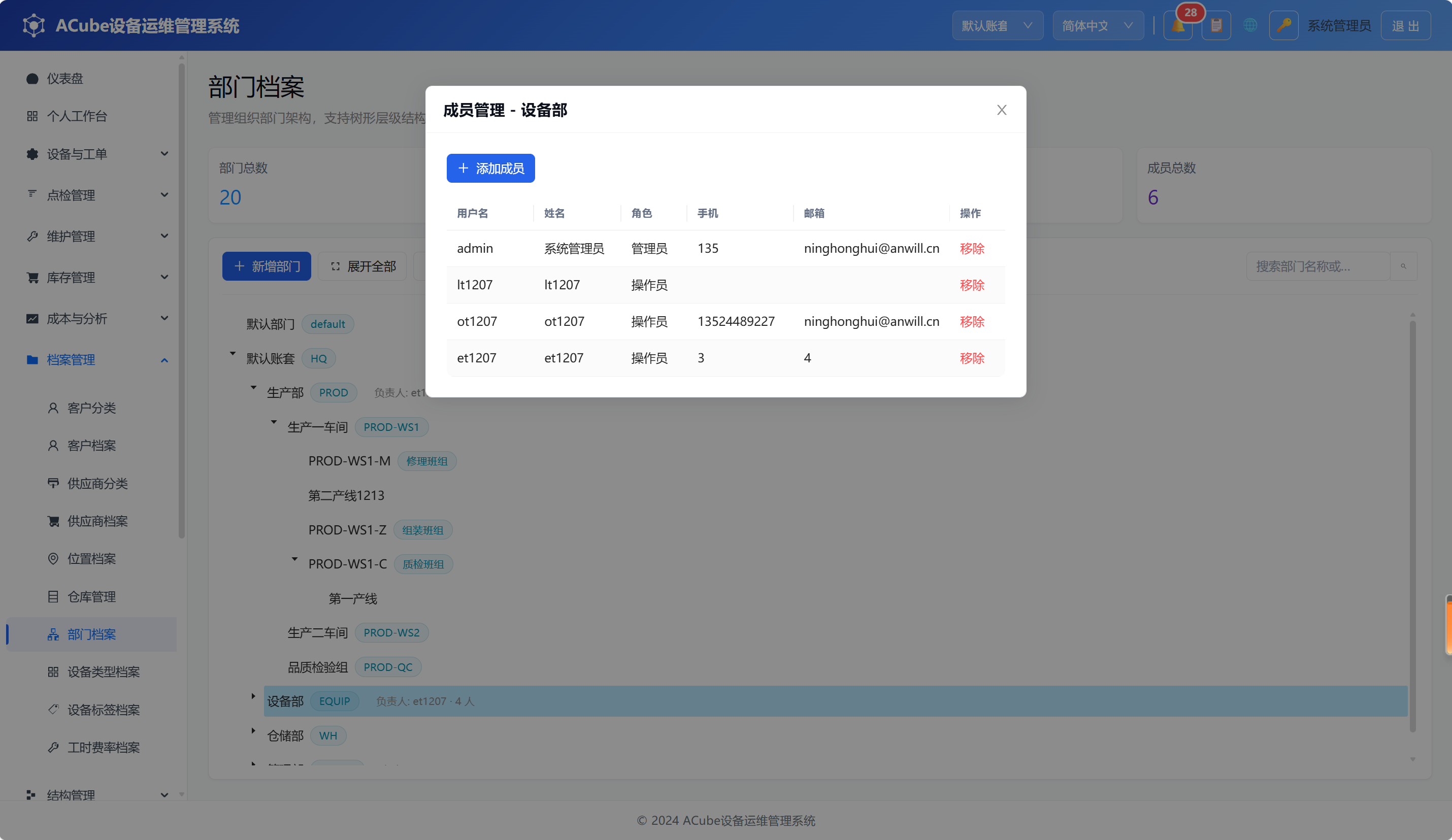Open 工时费率档案 sidebar entry
The width and height of the screenshot is (1452, 840).
[92, 747]
